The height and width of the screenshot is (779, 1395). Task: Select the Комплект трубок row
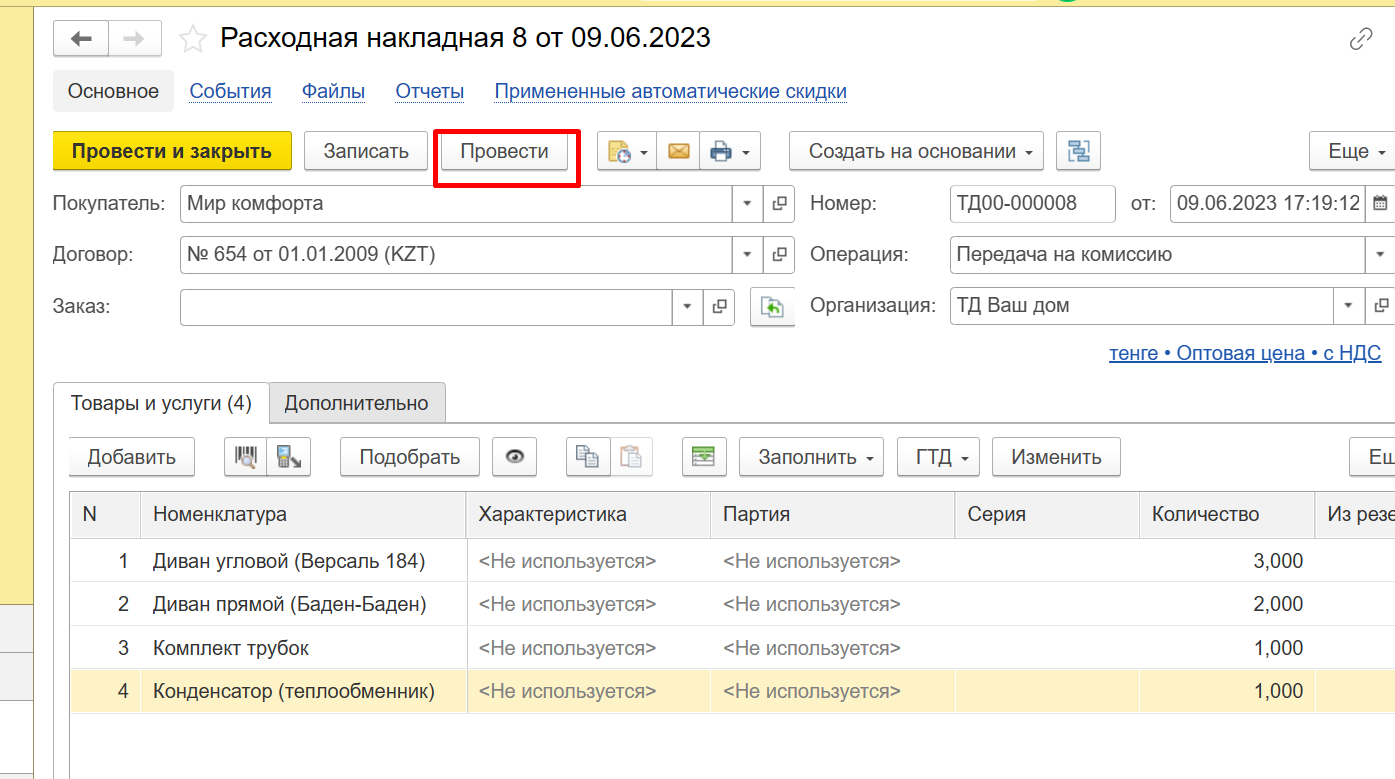point(231,648)
